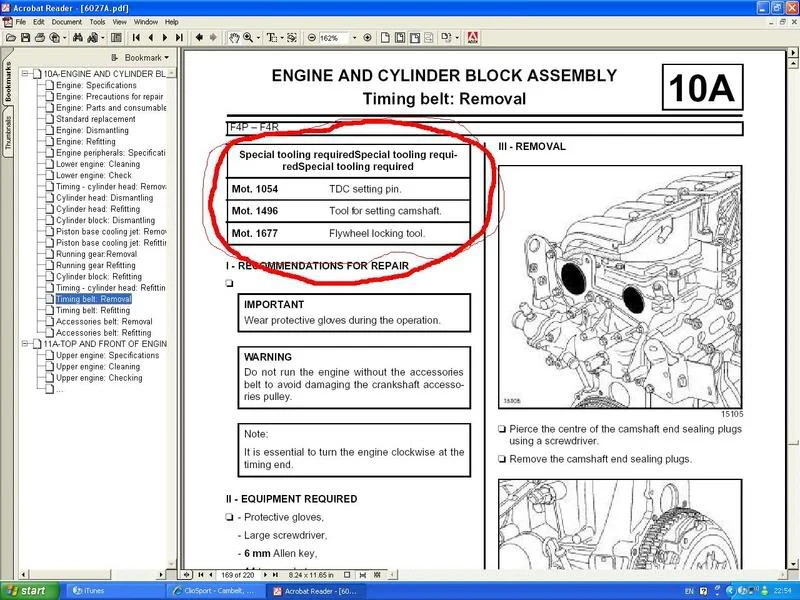The image size is (800, 600).
Task: Switch to the Thumbnails side tab
Action: click(8, 133)
